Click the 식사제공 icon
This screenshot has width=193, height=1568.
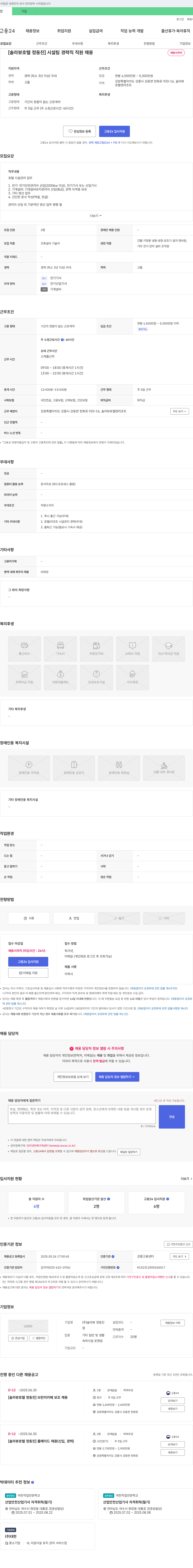(132, 678)
